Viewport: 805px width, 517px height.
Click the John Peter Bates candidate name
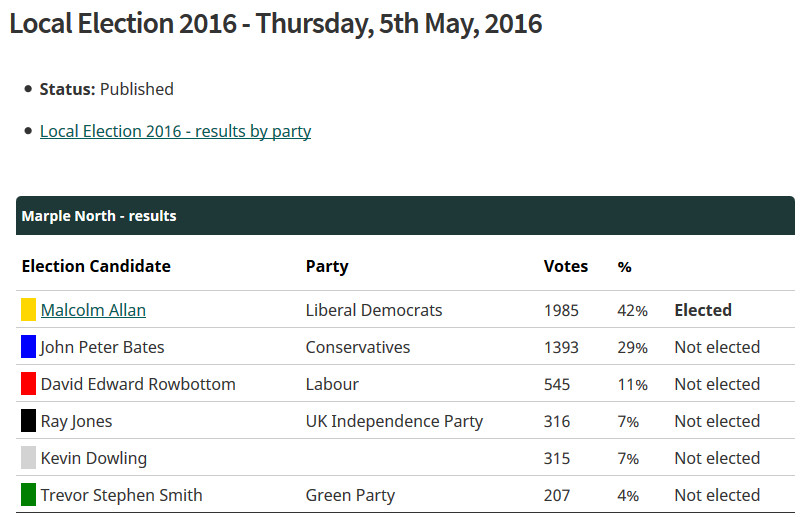(x=102, y=347)
